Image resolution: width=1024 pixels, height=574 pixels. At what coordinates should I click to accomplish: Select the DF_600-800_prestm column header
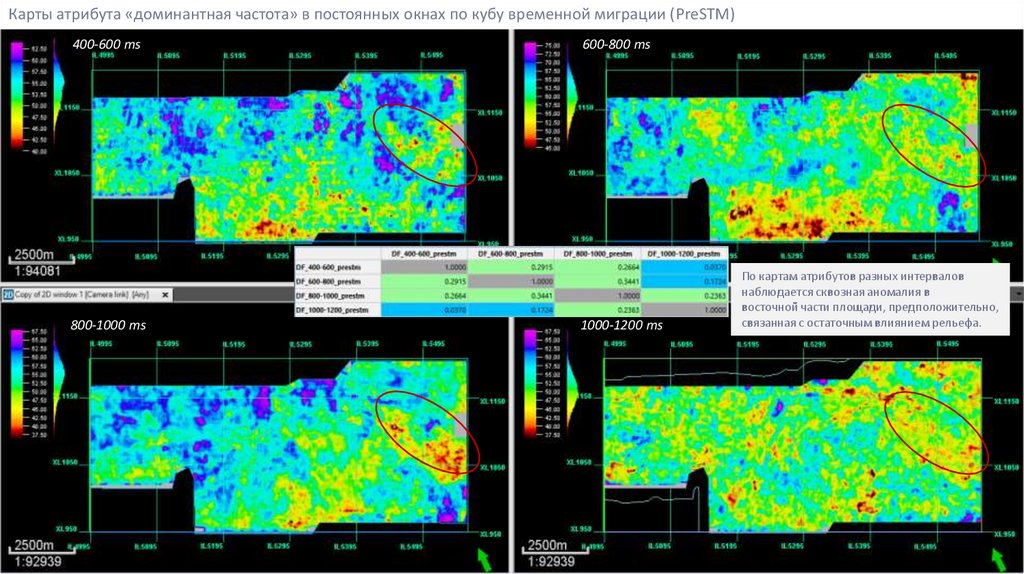click(x=511, y=253)
